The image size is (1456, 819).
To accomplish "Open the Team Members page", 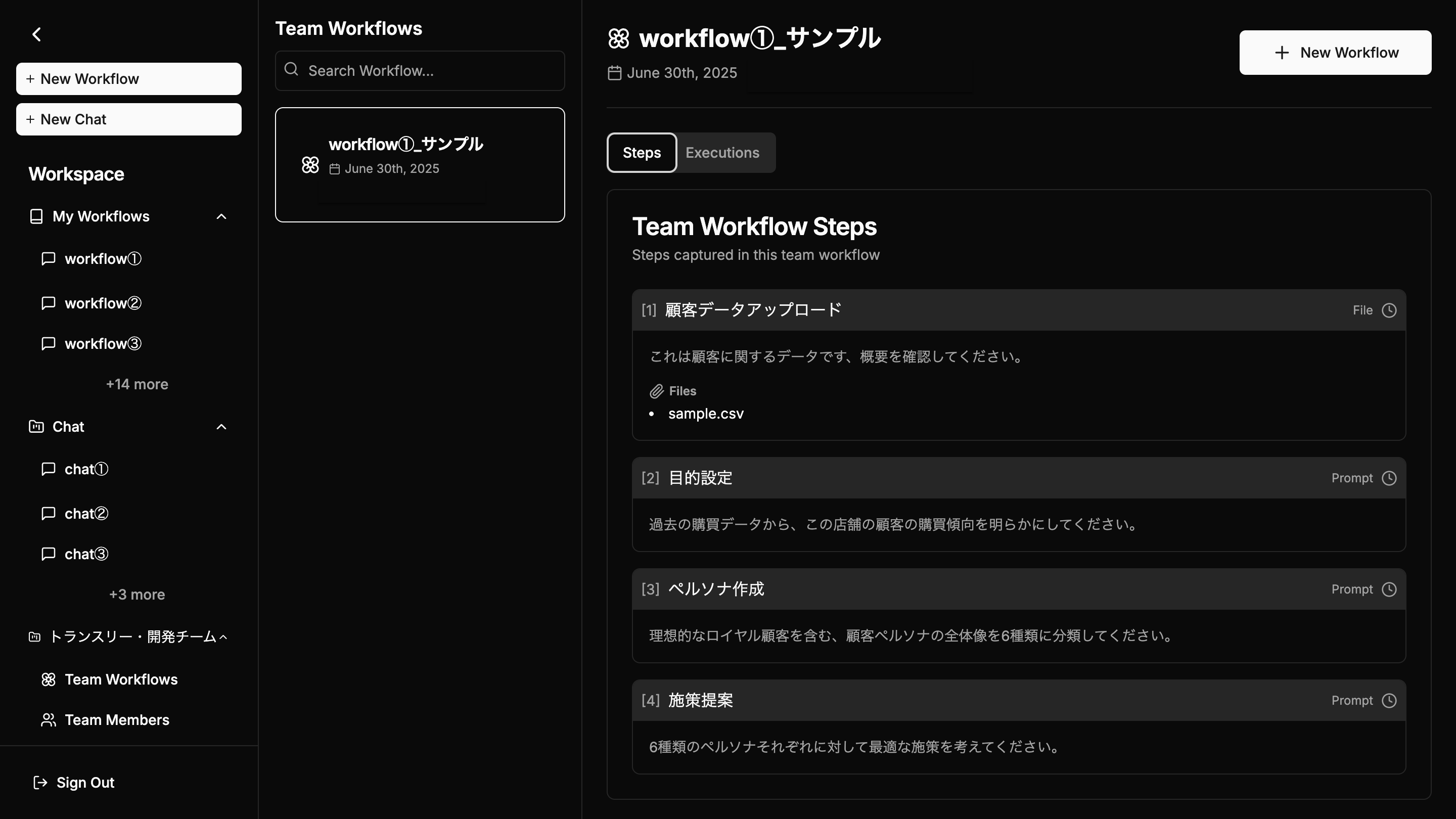I will [x=117, y=720].
